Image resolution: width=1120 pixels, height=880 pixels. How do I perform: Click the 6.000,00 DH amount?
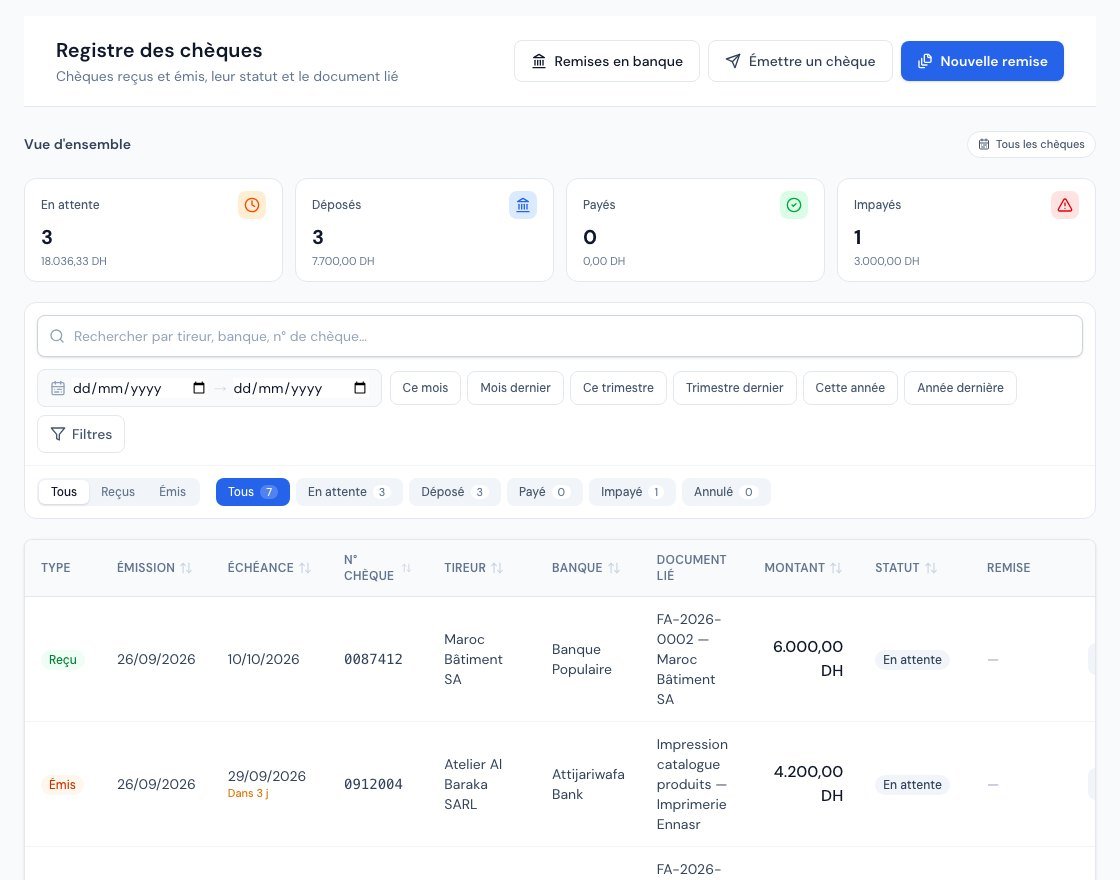tap(808, 659)
